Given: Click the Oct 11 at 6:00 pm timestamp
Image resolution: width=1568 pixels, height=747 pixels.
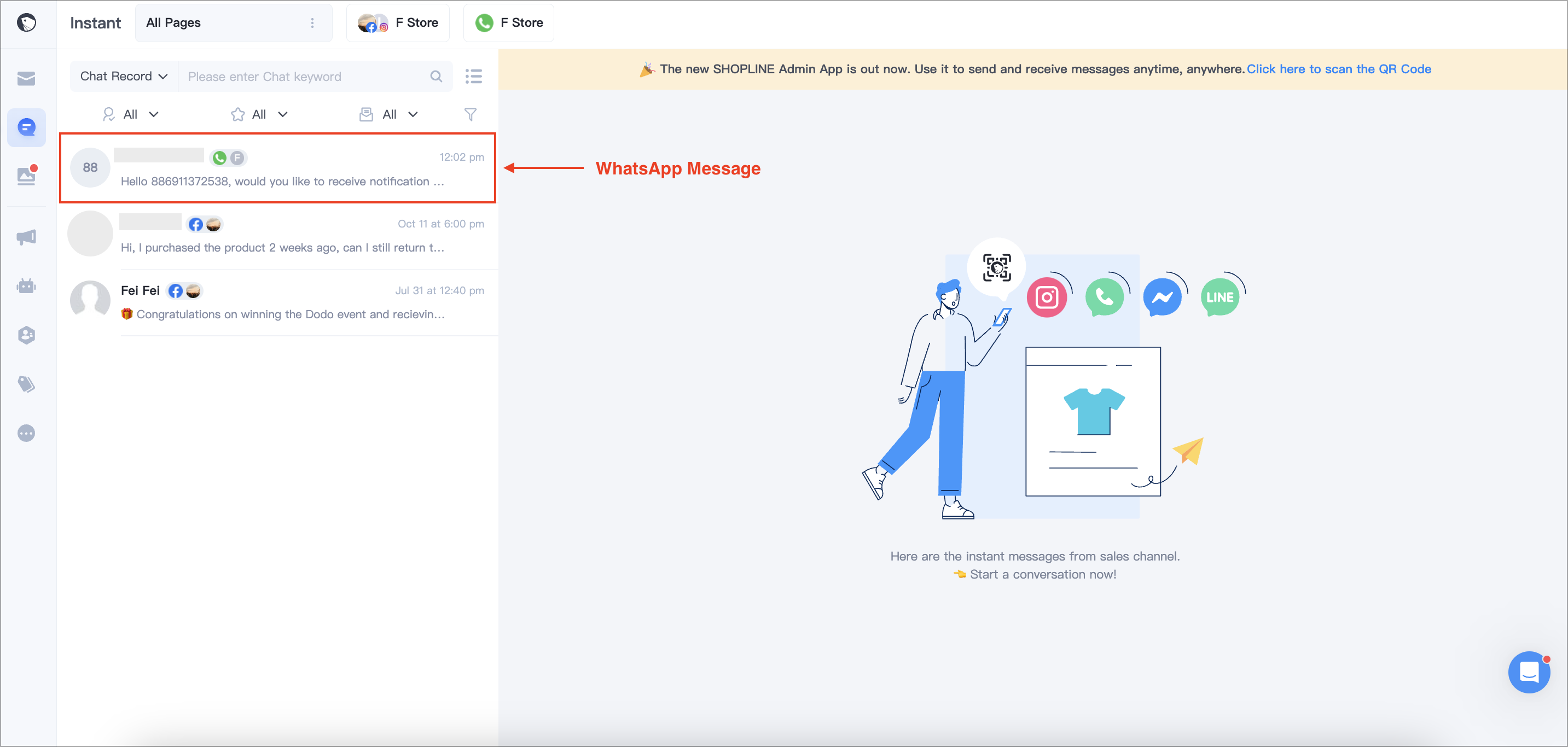Looking at the screenshot, I should click(441, 224).
